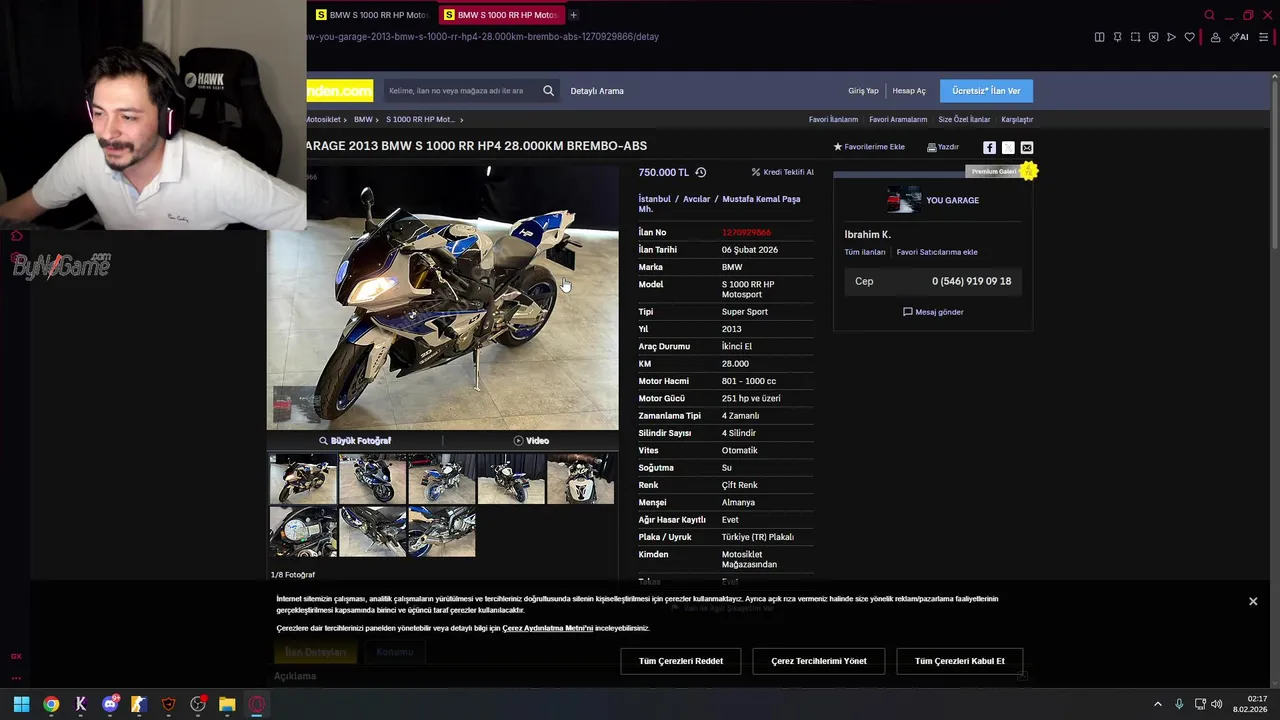Click YOU GARAGE store name
This screenshot has width=1280, height=720.
click(952, 200)
